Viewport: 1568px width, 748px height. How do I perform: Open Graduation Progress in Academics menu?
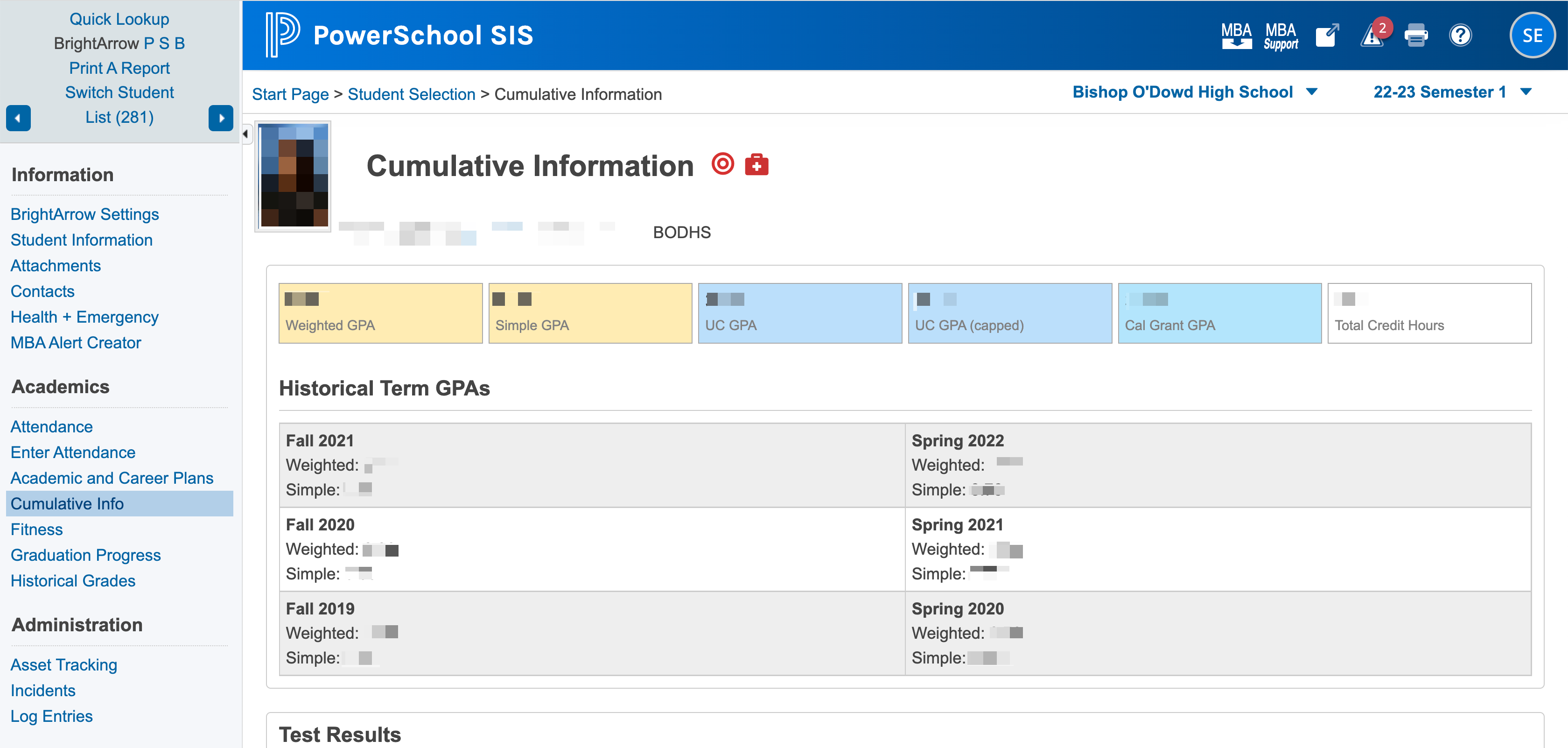(x=85, y=555)
